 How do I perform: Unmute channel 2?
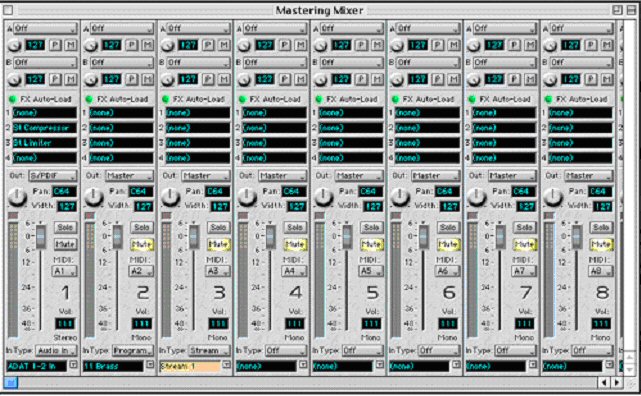[x=142, y=244]
